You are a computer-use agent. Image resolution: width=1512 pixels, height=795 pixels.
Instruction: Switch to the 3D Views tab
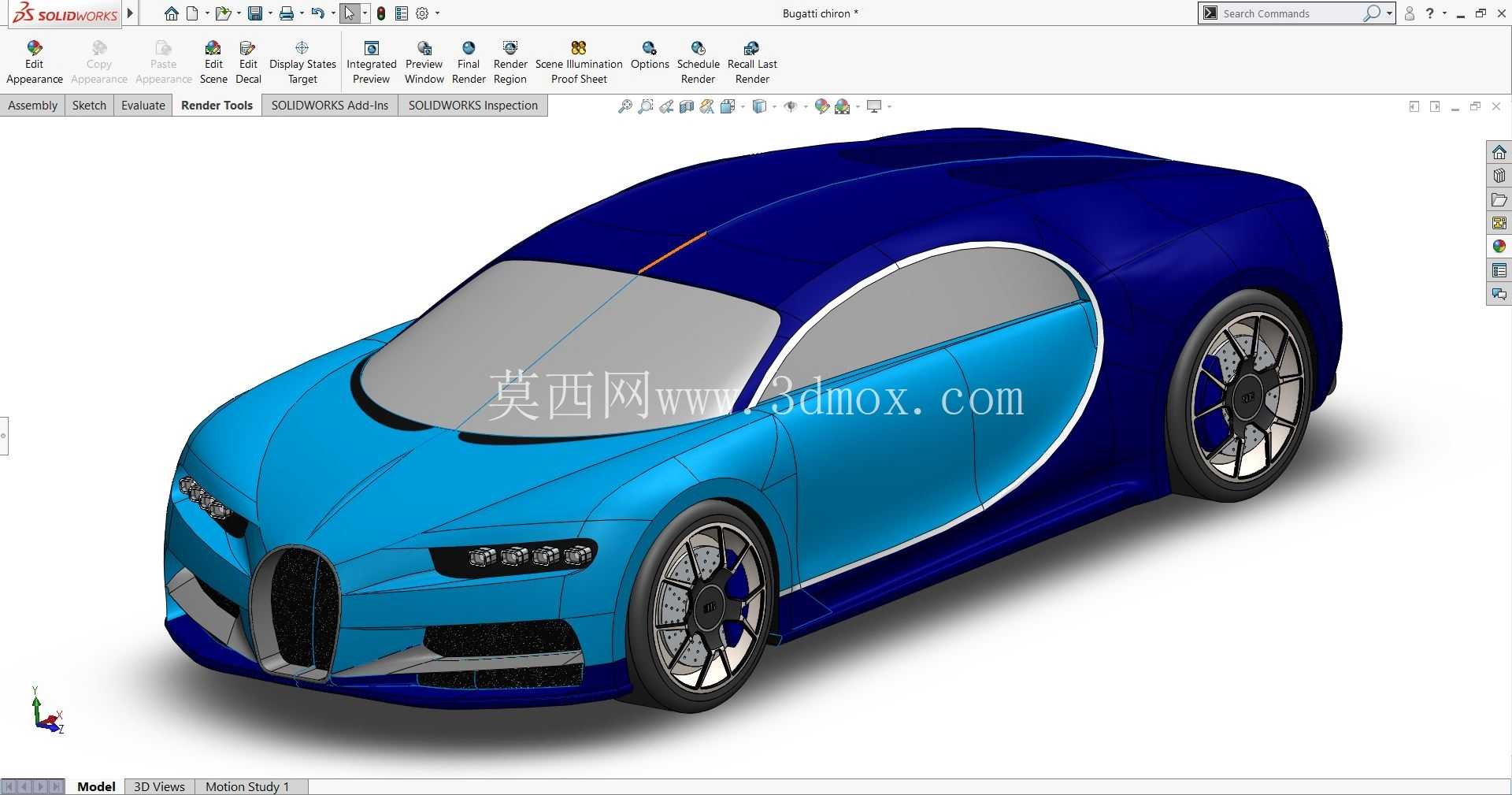pyautogui.click(x=159, y=786)
